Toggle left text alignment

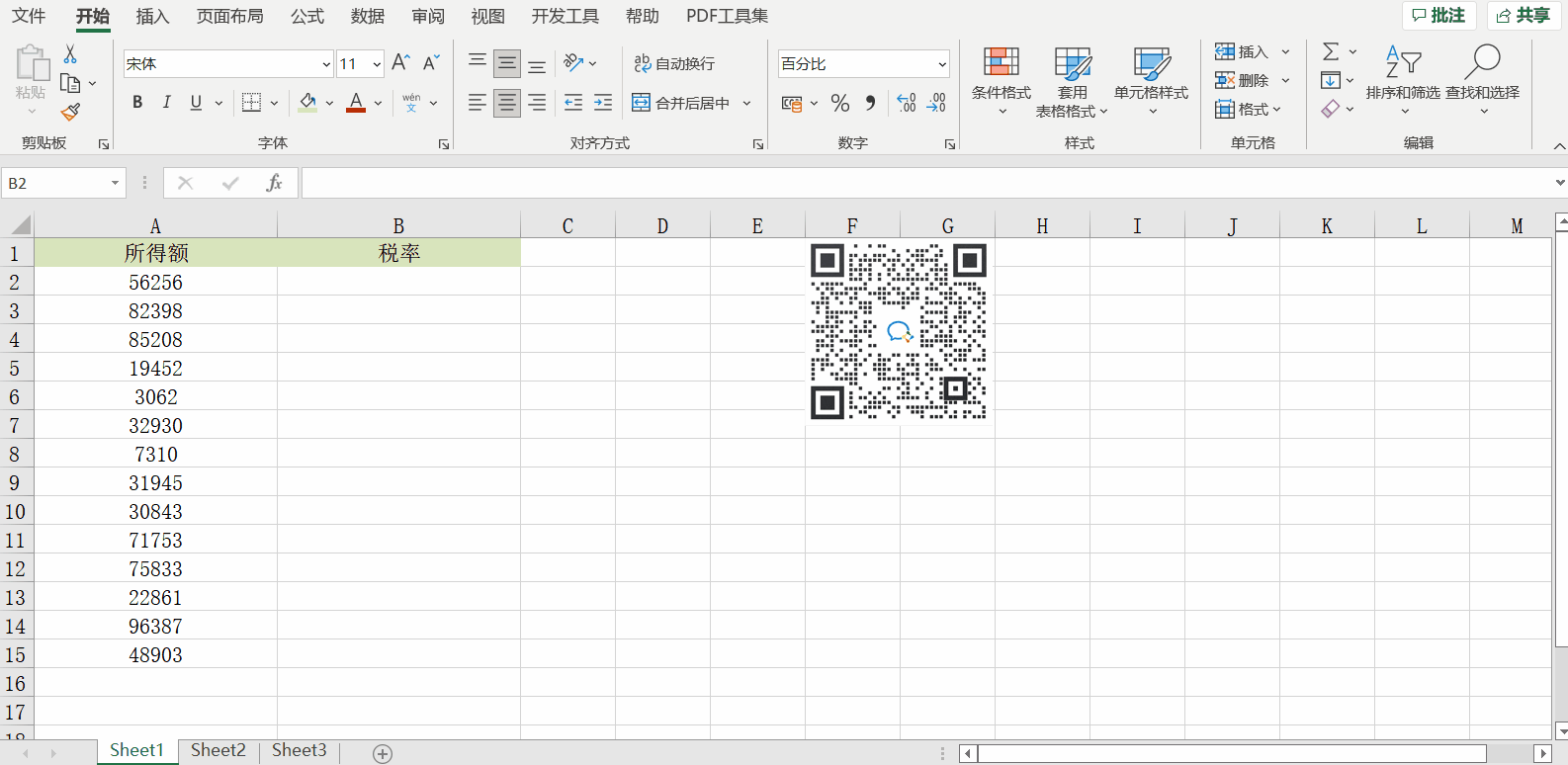(478, 103)
